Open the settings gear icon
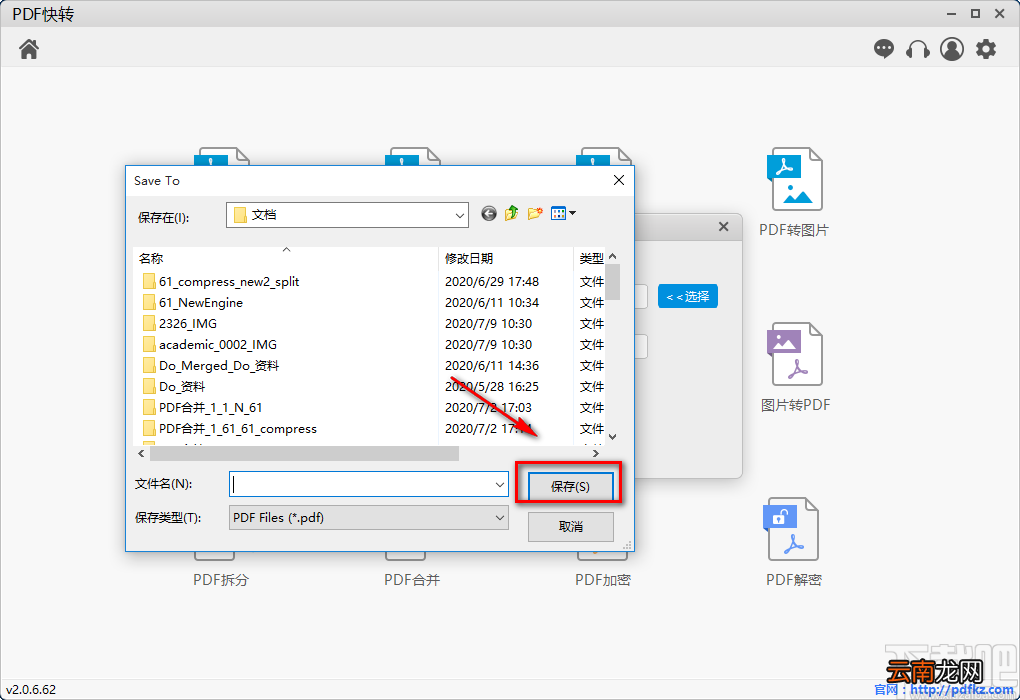The width and height of the screenshot is (1020, 700). click(986, 49)
